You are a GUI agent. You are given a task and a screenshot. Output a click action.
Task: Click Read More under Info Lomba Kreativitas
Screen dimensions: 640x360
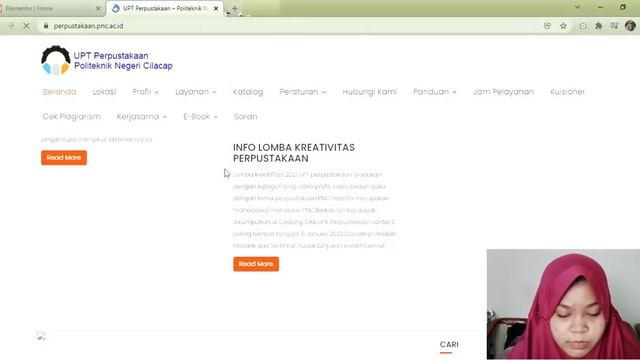pos(256,264)
